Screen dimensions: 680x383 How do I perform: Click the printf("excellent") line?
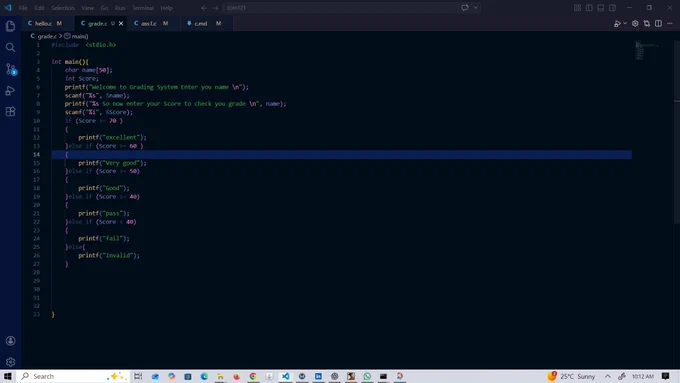[x=112, y=137]
